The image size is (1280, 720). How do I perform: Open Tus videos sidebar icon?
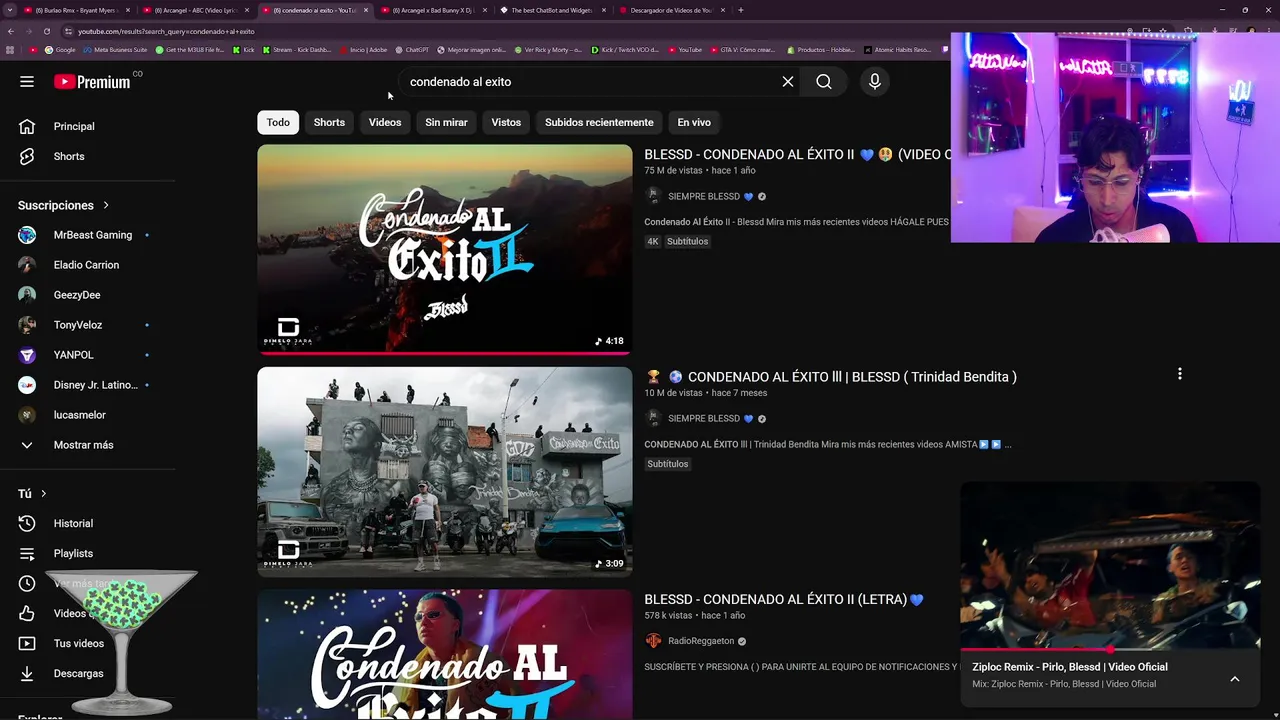(27, 643)
